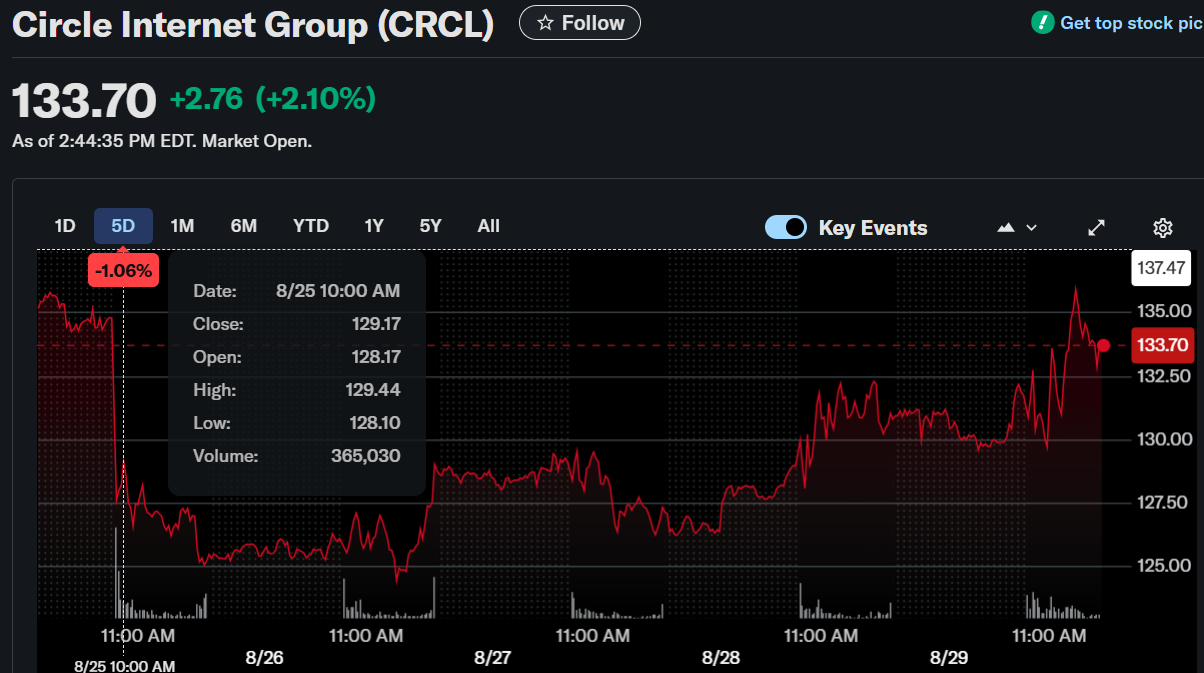Follow Circle Internet Group stock
Image resolution: width=1204 pixels, height=673 pixels.
click(580, 23)
